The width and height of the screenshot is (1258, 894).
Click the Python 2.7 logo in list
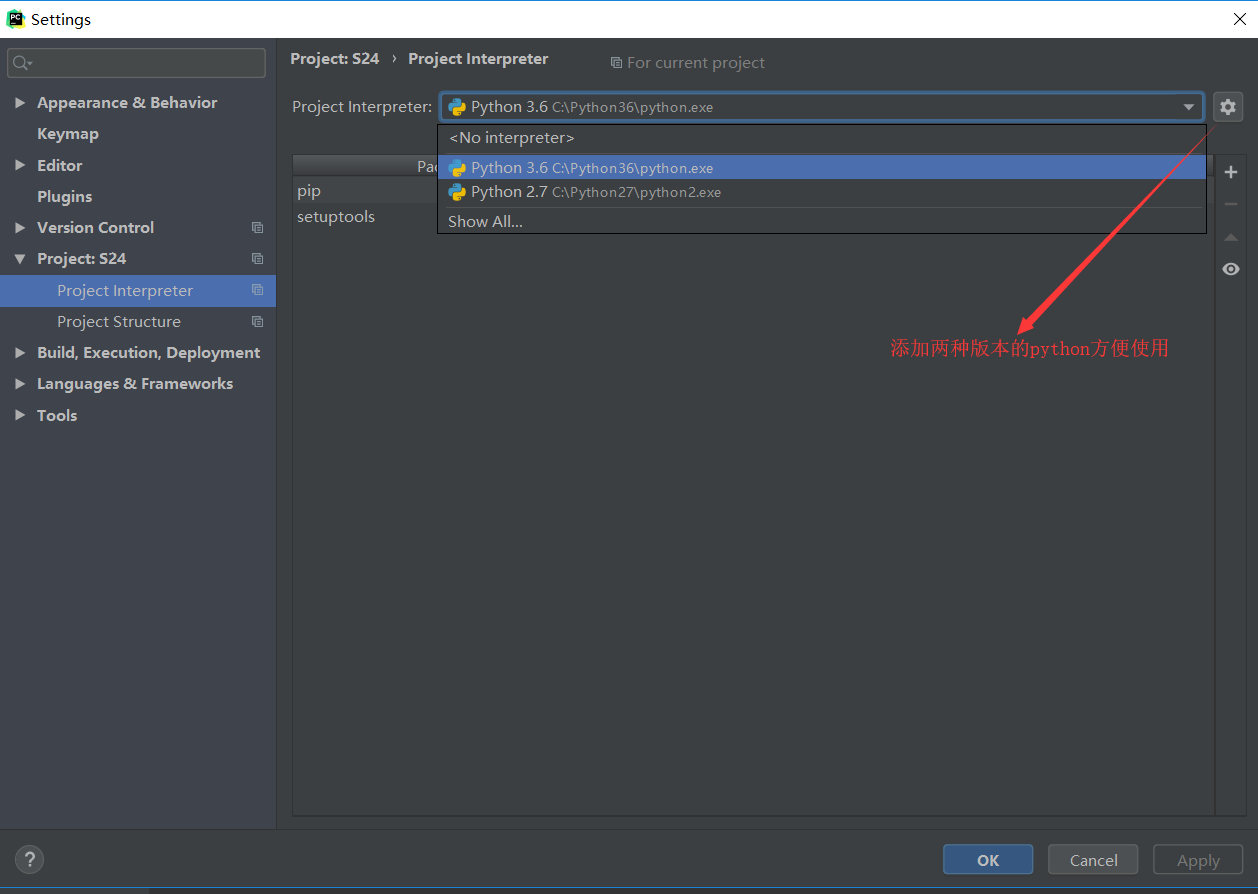tap(457, 192)
